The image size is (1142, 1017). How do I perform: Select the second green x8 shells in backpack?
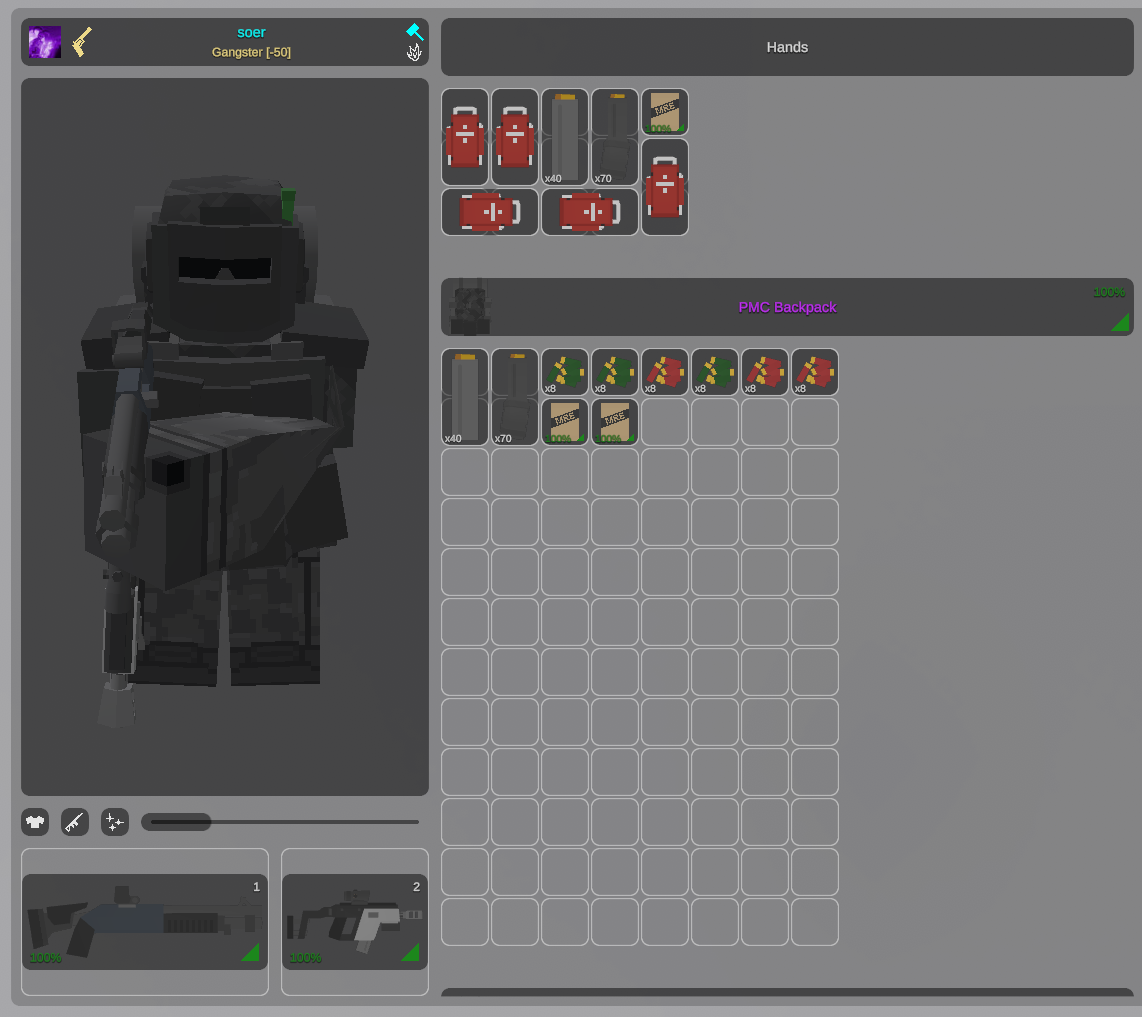pos(615,372)
